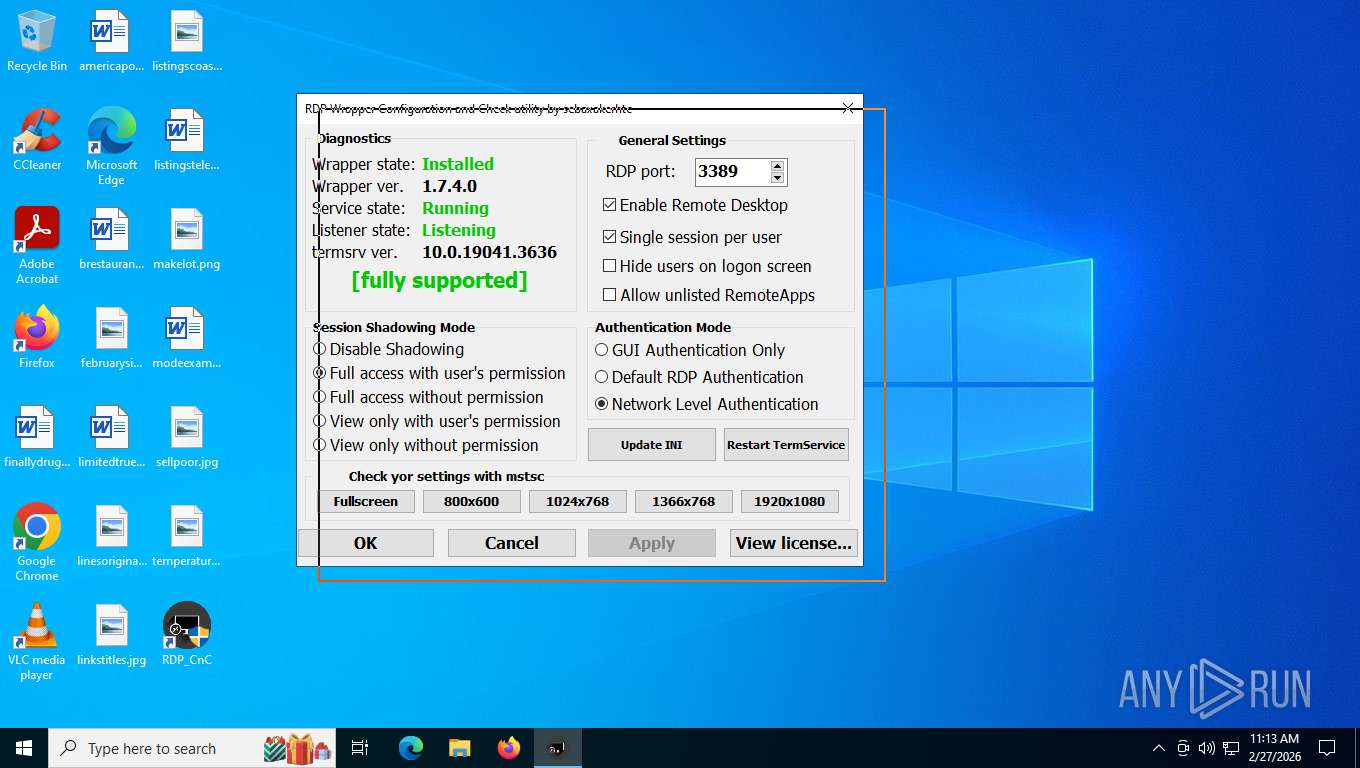Select the linkstitles.jpg file icon
Viewport: 1360px width, 768px height.
[111, 635]
